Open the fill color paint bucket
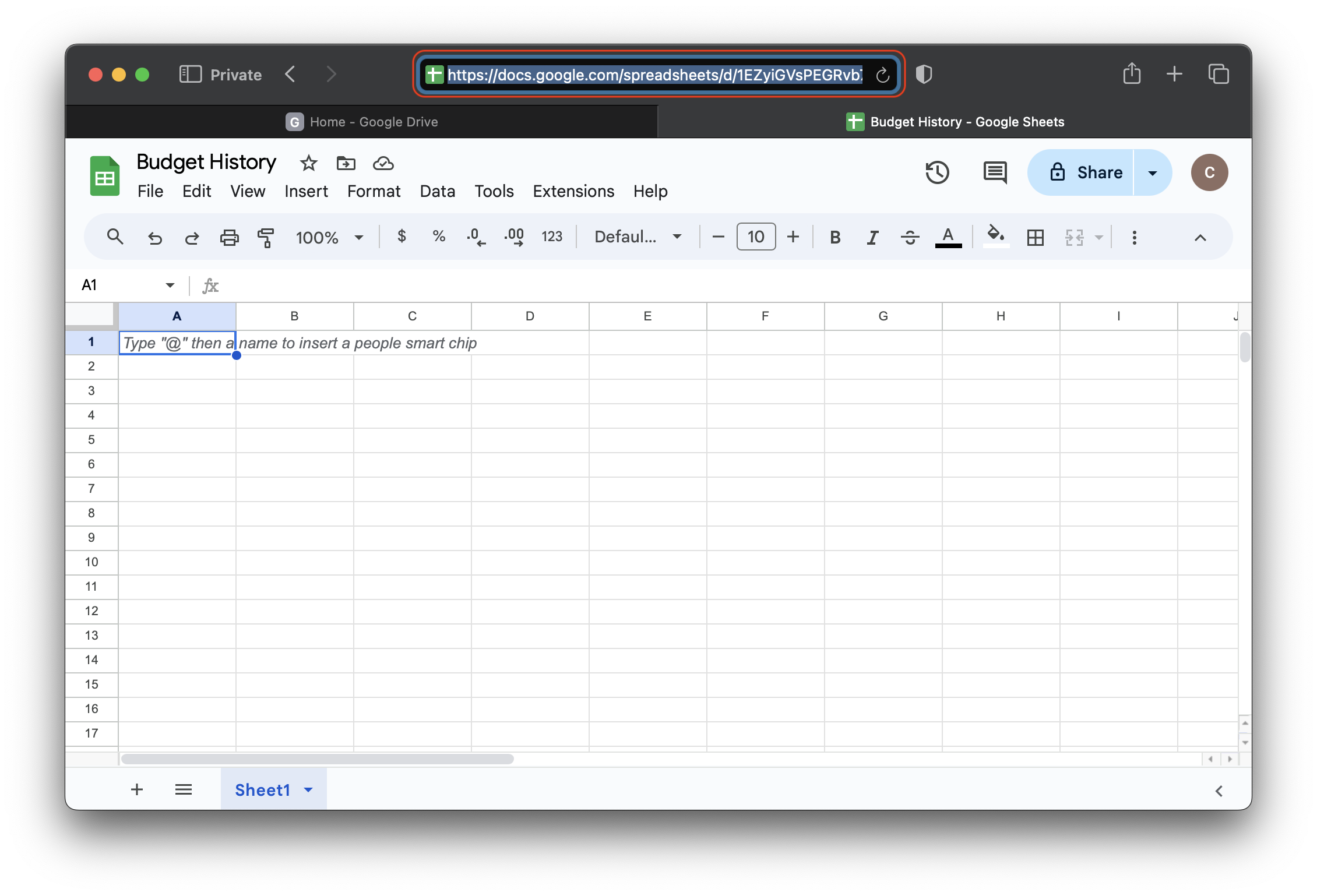 pyautogui.click(x=995, y=236)
